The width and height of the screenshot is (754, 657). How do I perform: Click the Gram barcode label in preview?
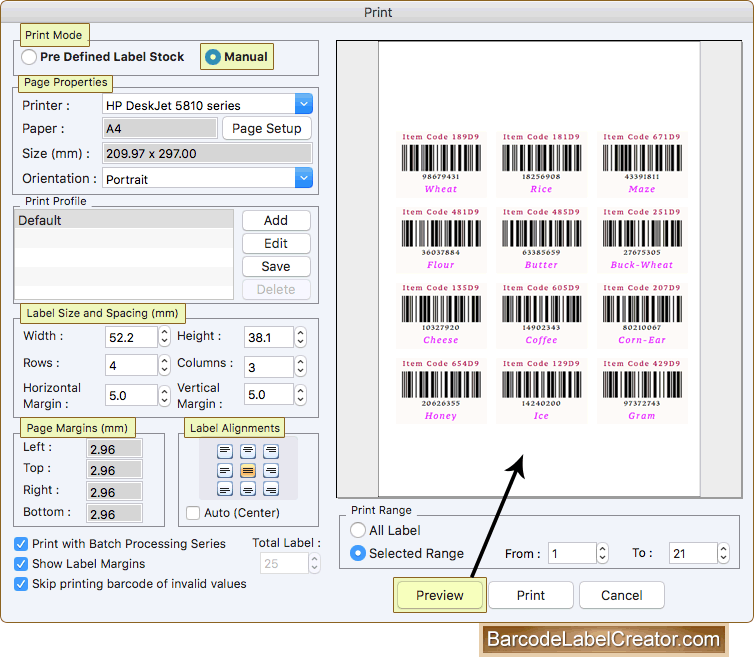pyautogui.click(x=642, y=391)
